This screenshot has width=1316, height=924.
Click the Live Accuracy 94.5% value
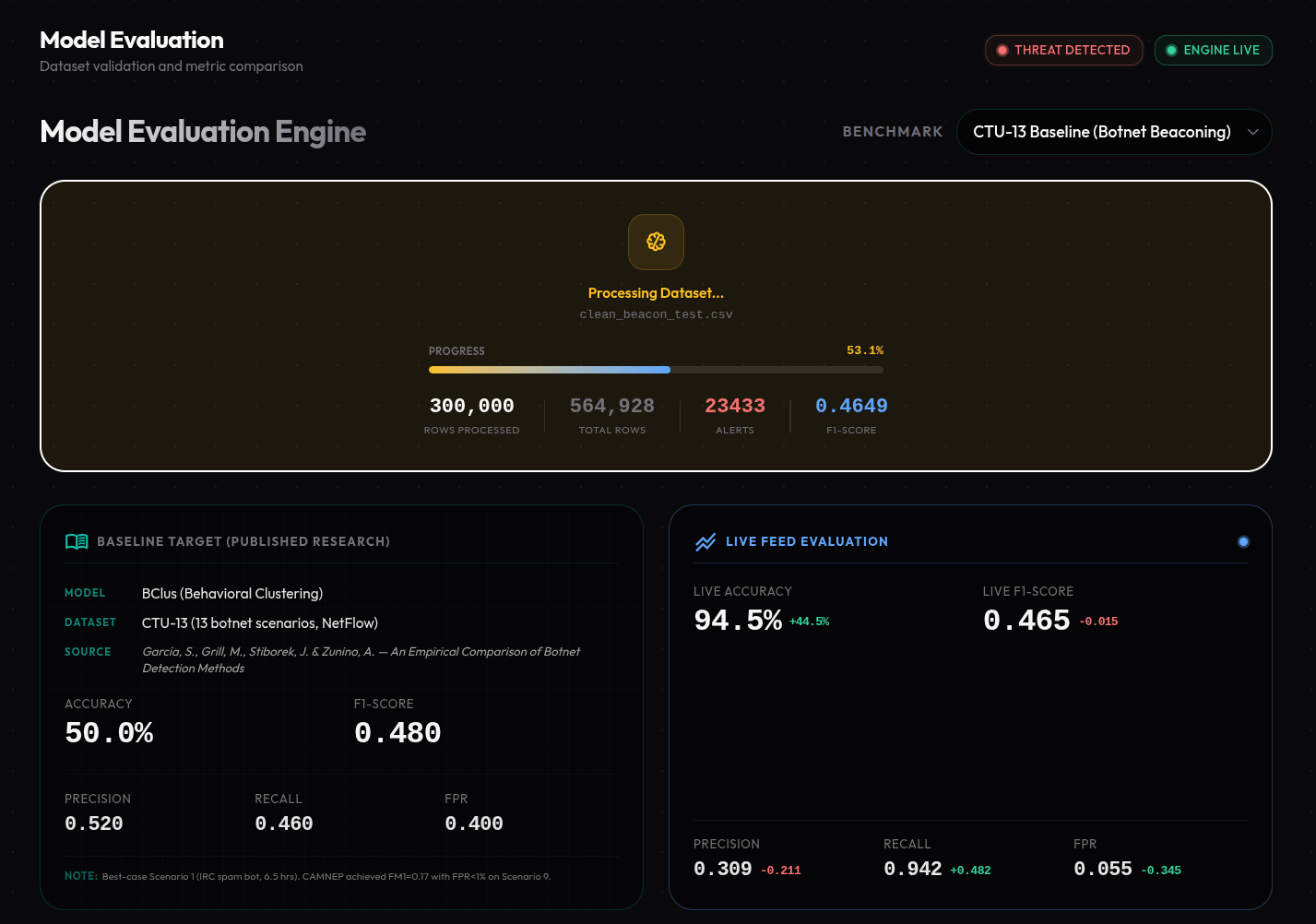click(x=738, y=620)
